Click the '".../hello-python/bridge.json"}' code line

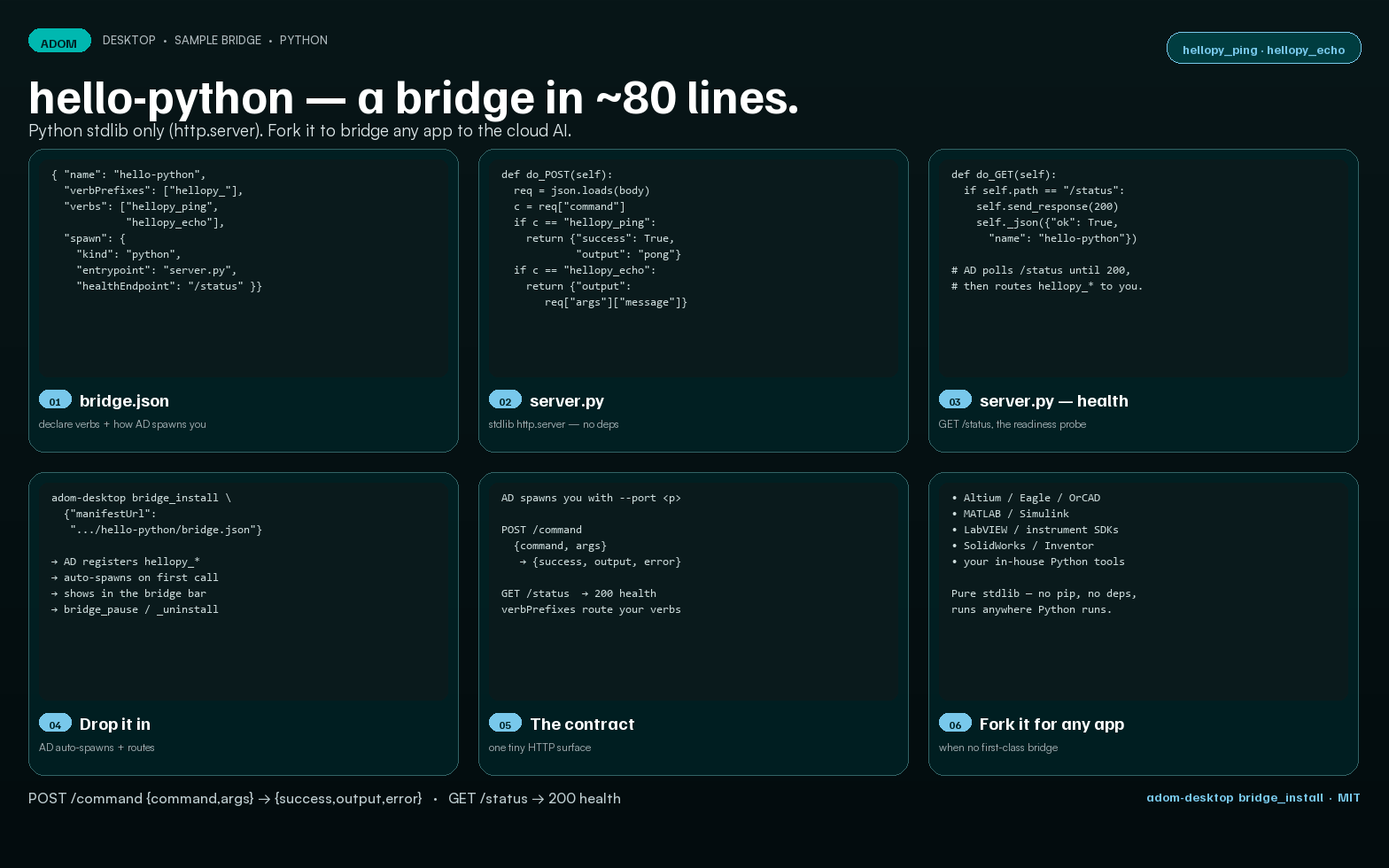(166, 530)
